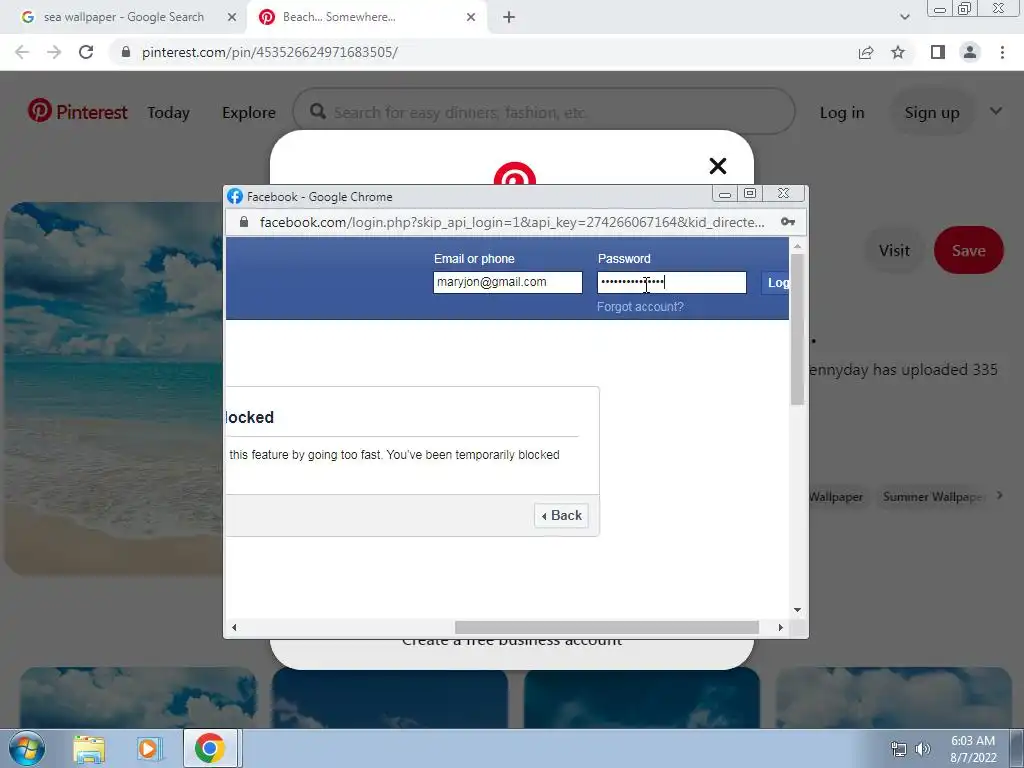Click Log in on Pinterest header
Viewport: 1024px width, 768px height.
point(842,112)
